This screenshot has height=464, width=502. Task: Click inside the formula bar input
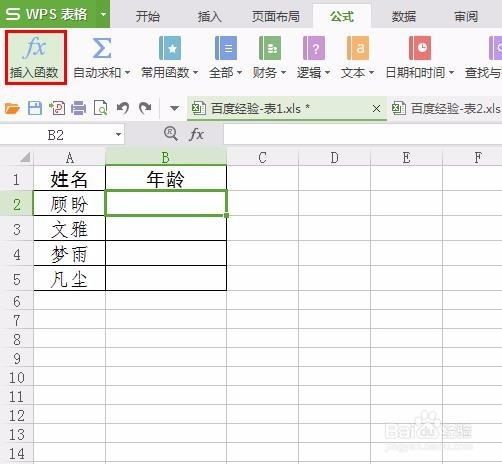point(363,135)
